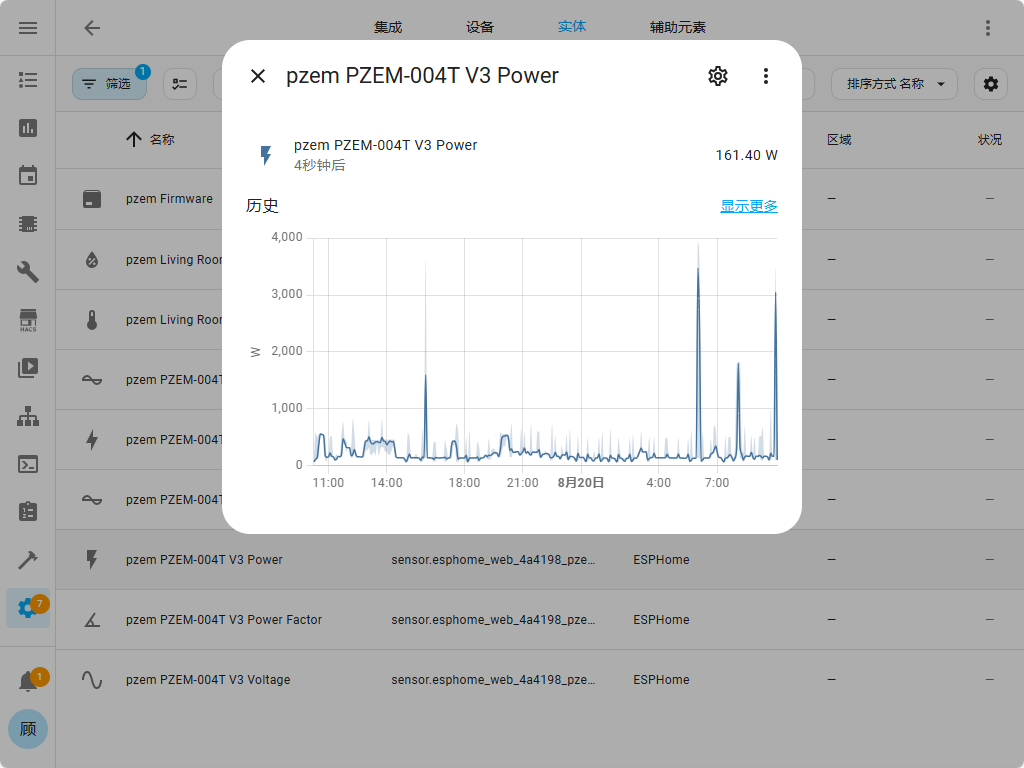Image resolution: width=1024 pixels, height=768 pixels.
Task: Open the dialog settings gear icon
Action: pyautogui.click(x=717, y=76)
